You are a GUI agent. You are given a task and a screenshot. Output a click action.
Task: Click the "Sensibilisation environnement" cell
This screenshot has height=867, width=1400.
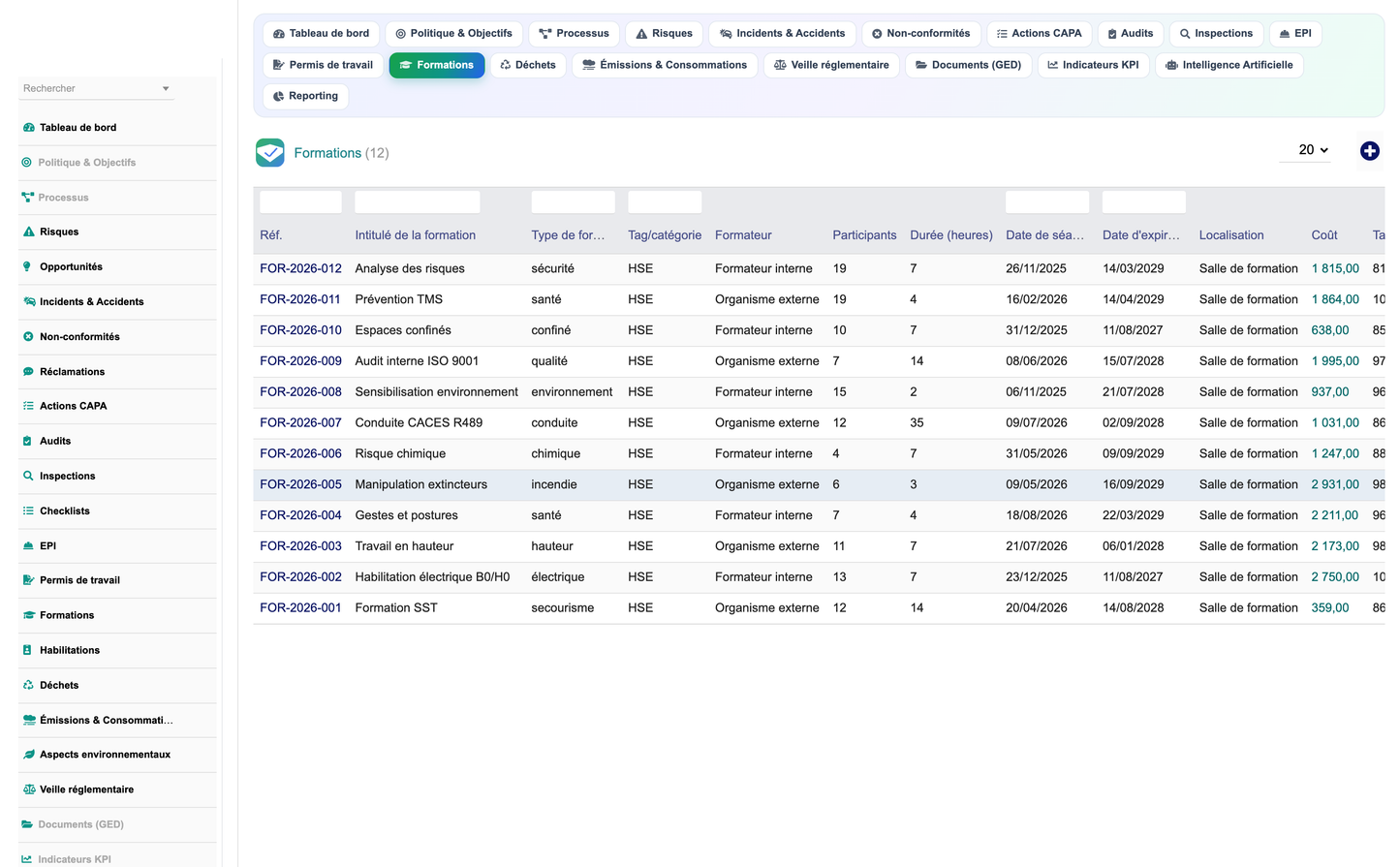coord(436,392)
